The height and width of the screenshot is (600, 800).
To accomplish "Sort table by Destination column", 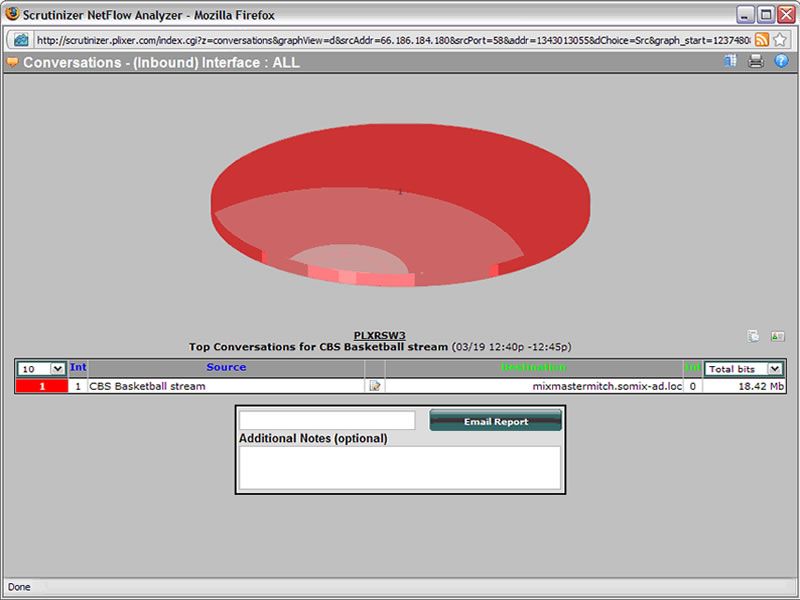I will 533,367.
